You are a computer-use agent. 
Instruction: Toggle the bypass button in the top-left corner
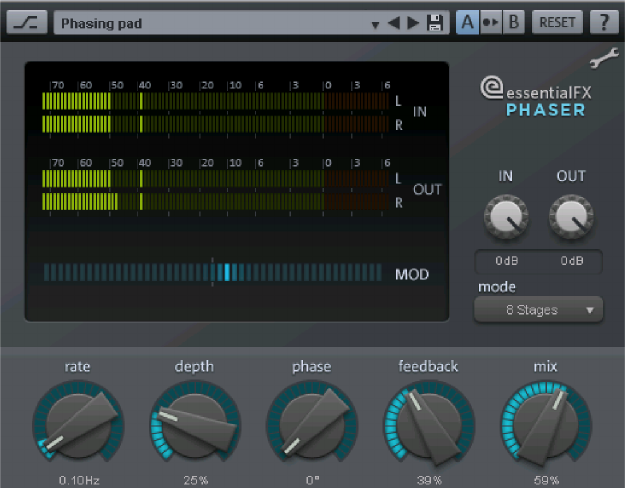pos(27,22)
